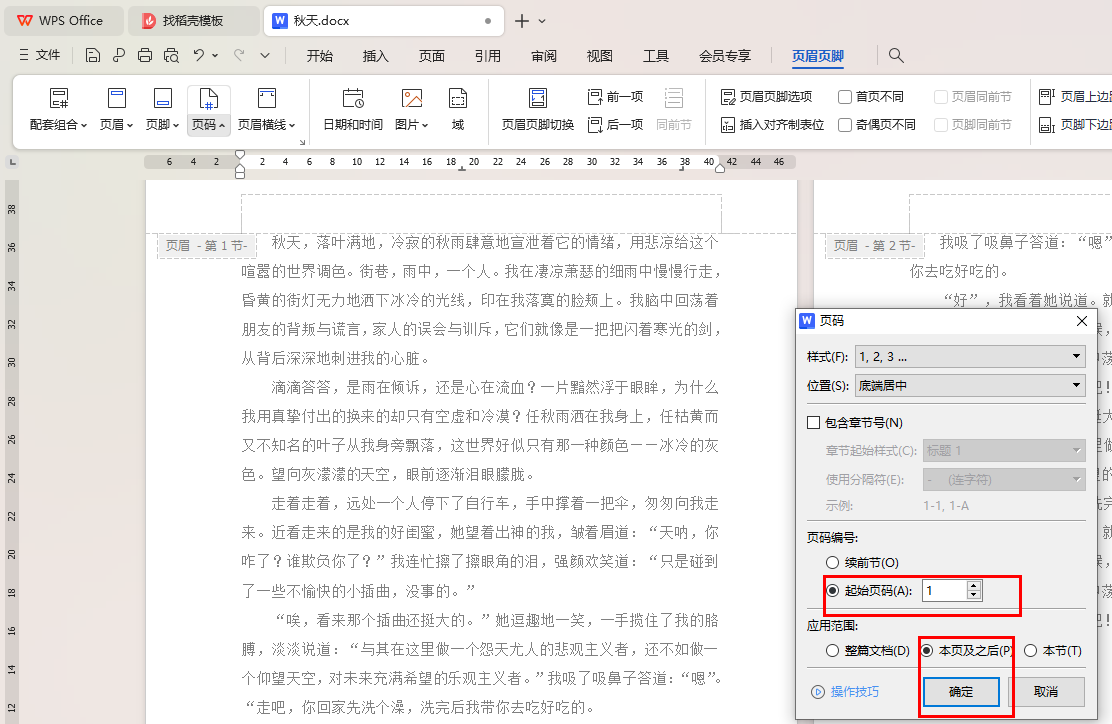Close the 页码 dialog
1112x724 pixels.
tap(1082, 321)
